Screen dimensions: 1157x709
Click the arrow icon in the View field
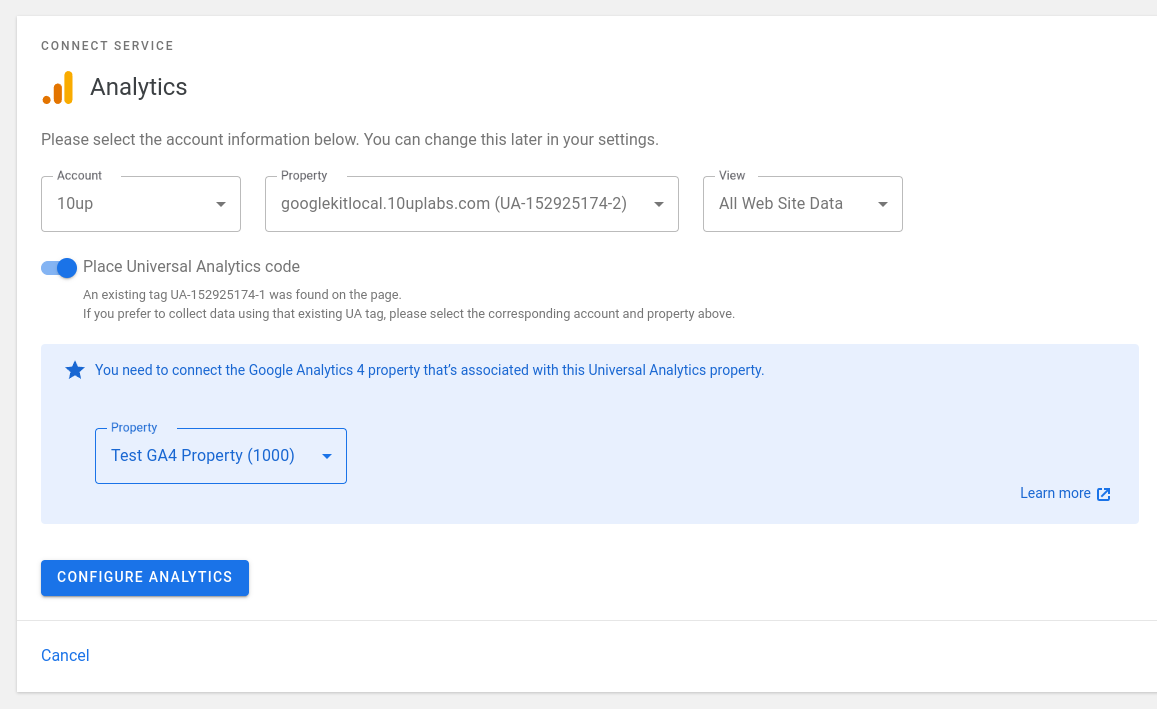click(x=883, y=204)
